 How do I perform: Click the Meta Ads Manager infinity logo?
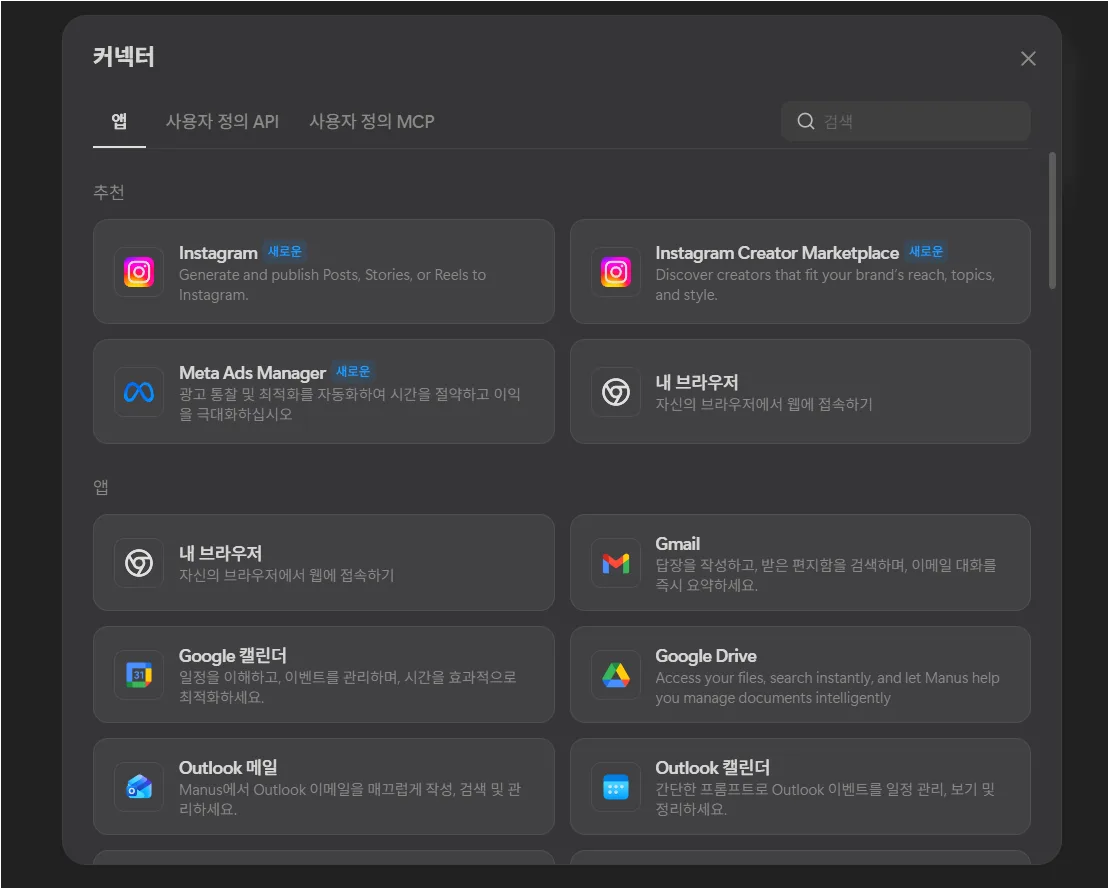pyautogui.click(x=139, y=392)
